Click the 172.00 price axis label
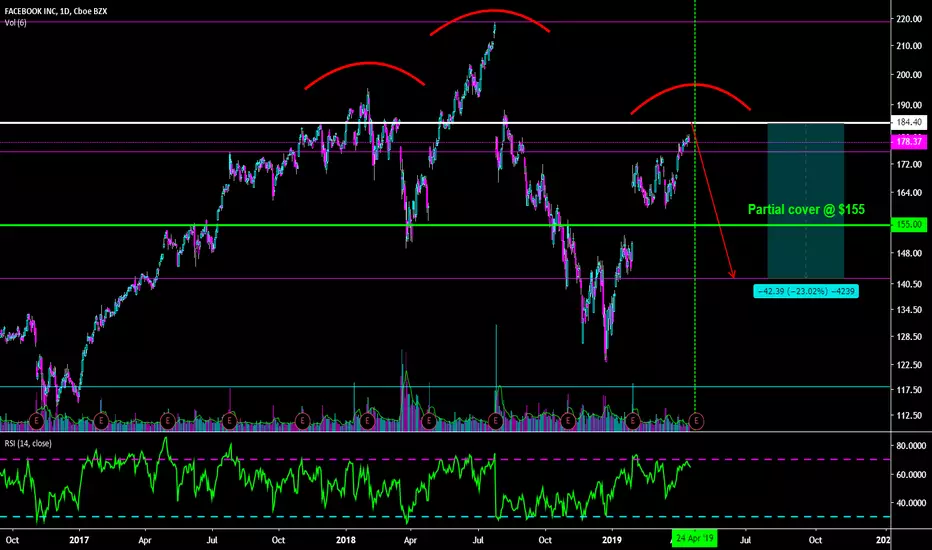This screenshot has height=550, width=932. click(x=909, y=164)
